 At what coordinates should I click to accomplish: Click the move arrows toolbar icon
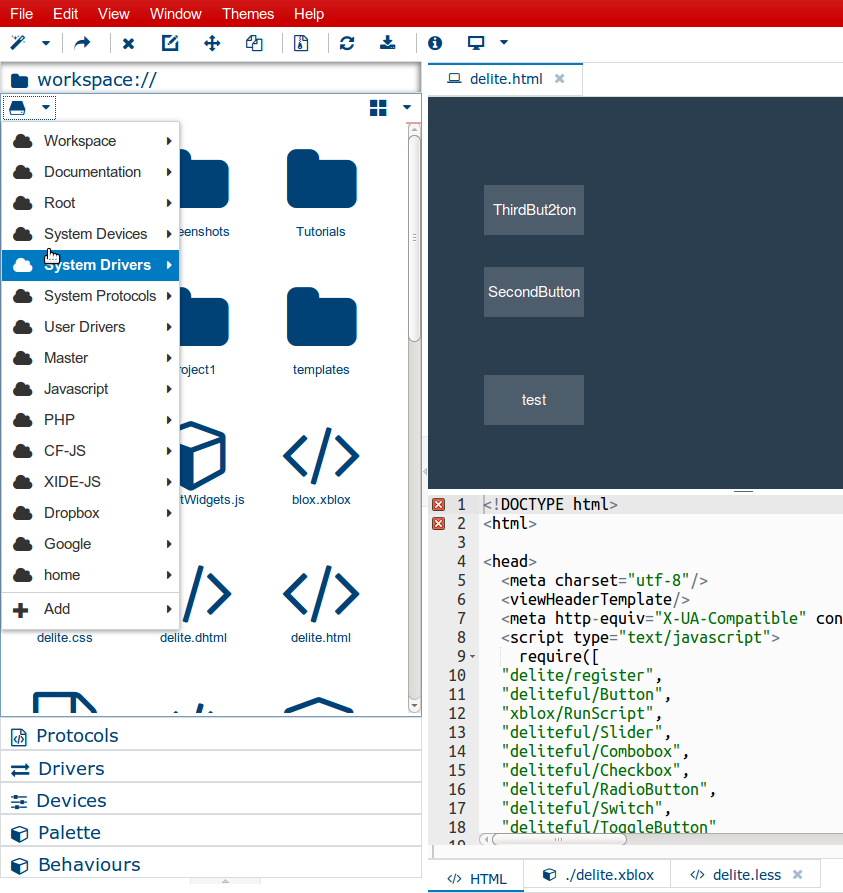(212, 43)
